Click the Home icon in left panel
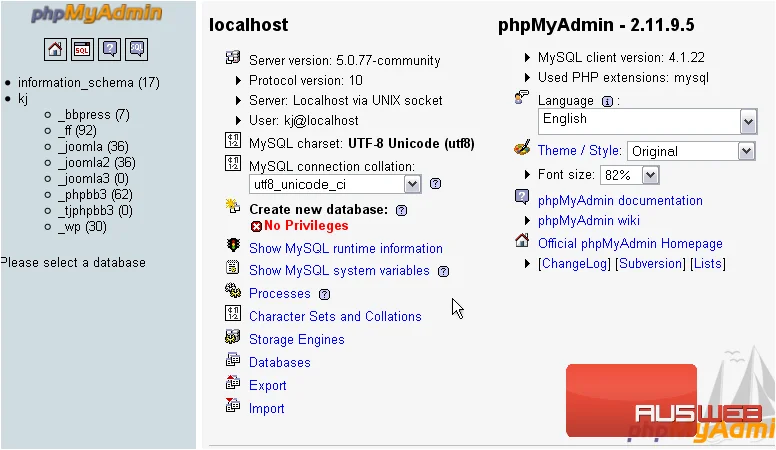 pyautogui.click(x=55, y=49)
